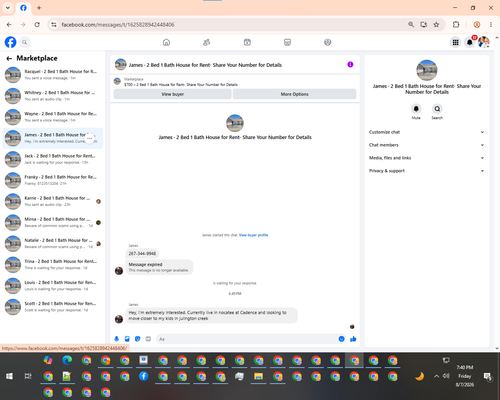The width and height of the screenshot is (500, 400).
Task: Follow the View buyer profile link
Action: tap(253, 235)
